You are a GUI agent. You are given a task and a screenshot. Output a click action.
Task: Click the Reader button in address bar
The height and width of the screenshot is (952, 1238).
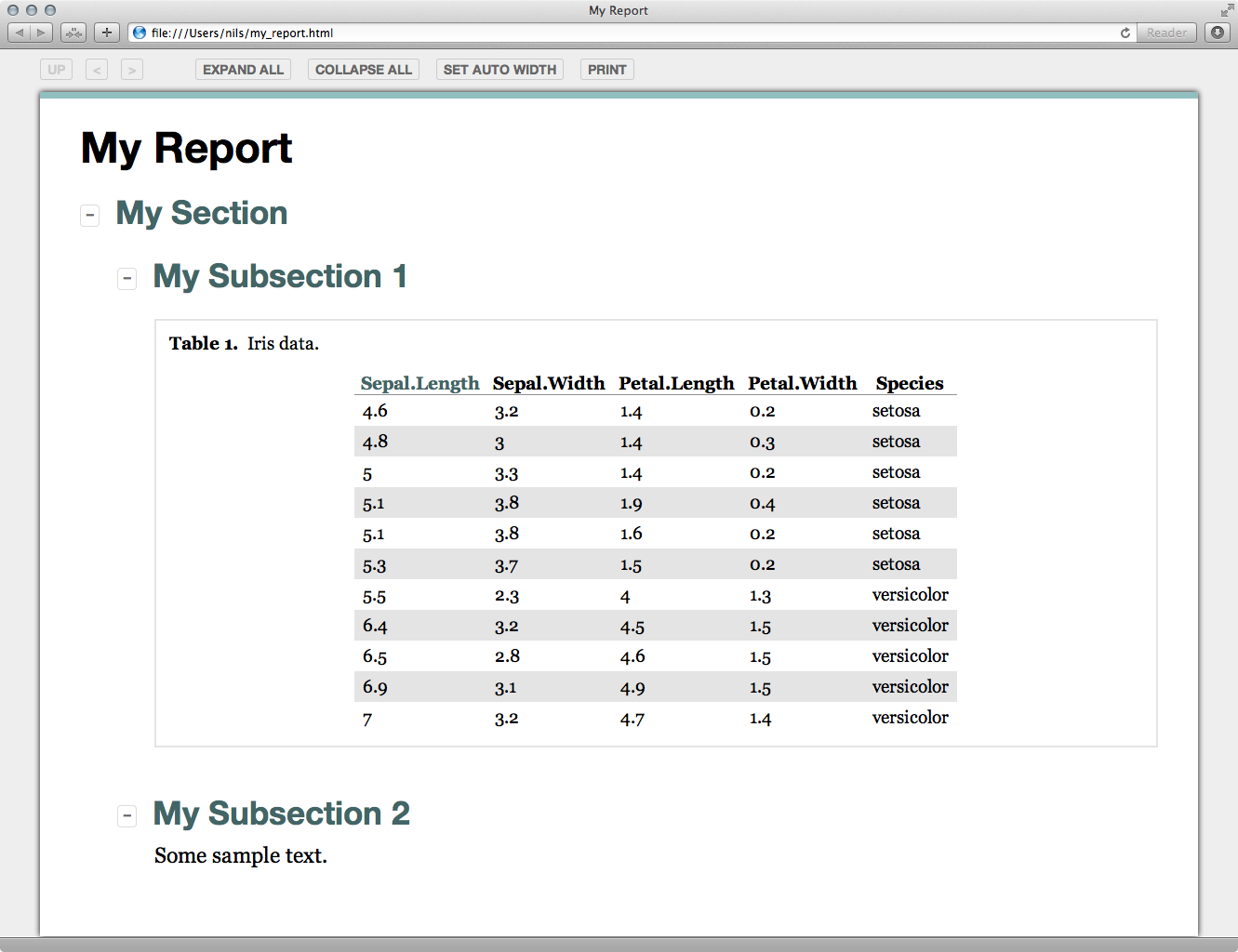[x=1166, y=33]
